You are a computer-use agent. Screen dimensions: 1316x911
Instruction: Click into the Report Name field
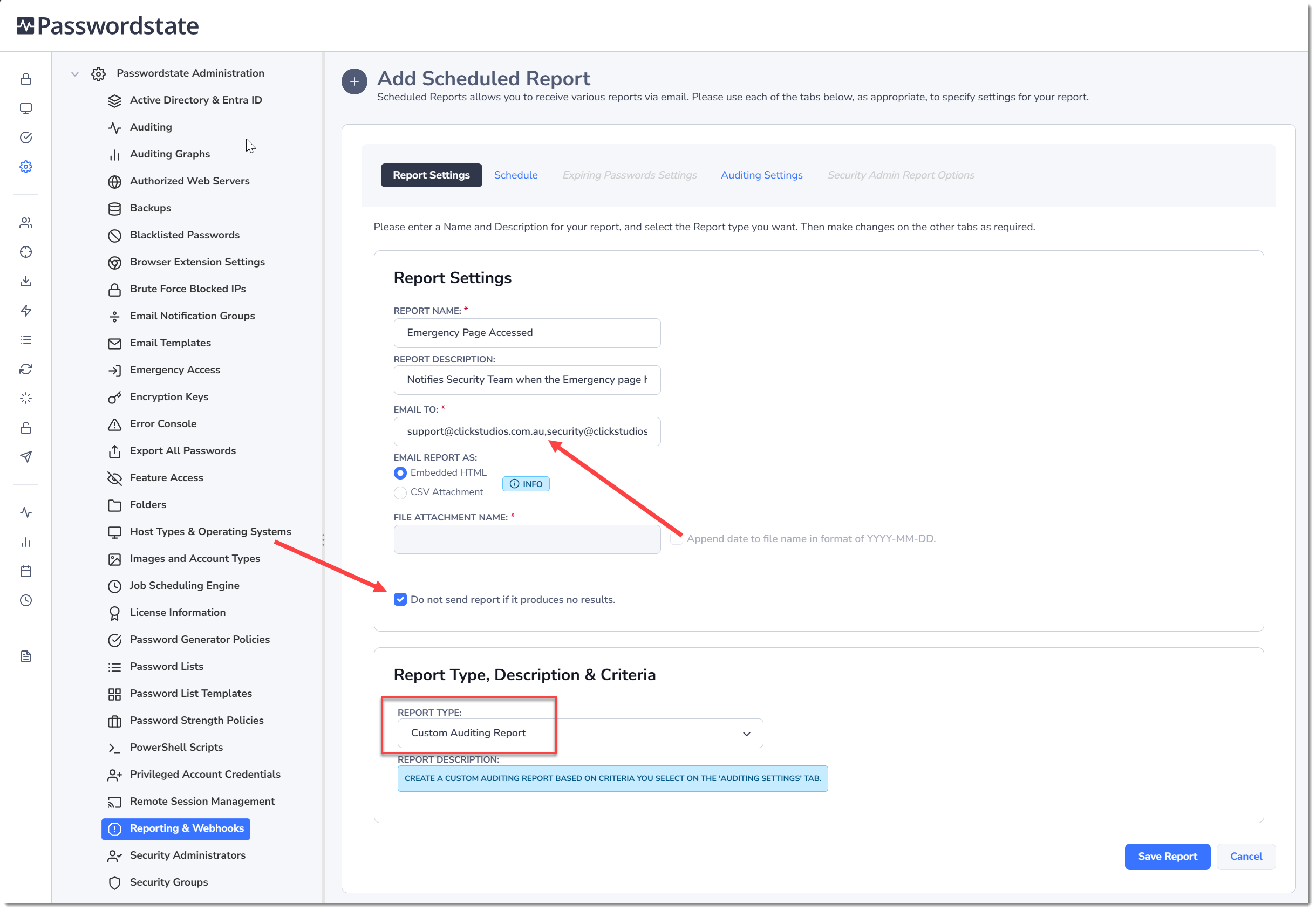tap(527, 333)
